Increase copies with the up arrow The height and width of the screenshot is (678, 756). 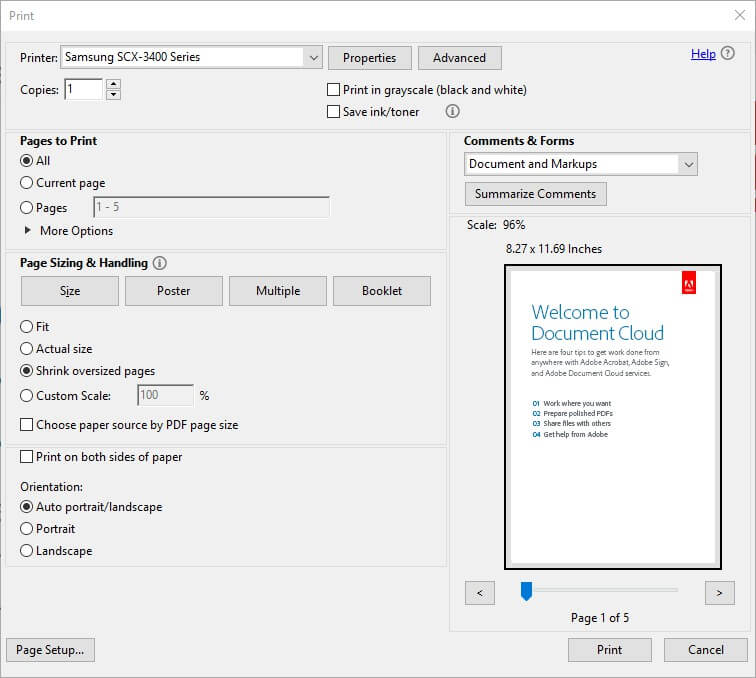pos(113,83)
